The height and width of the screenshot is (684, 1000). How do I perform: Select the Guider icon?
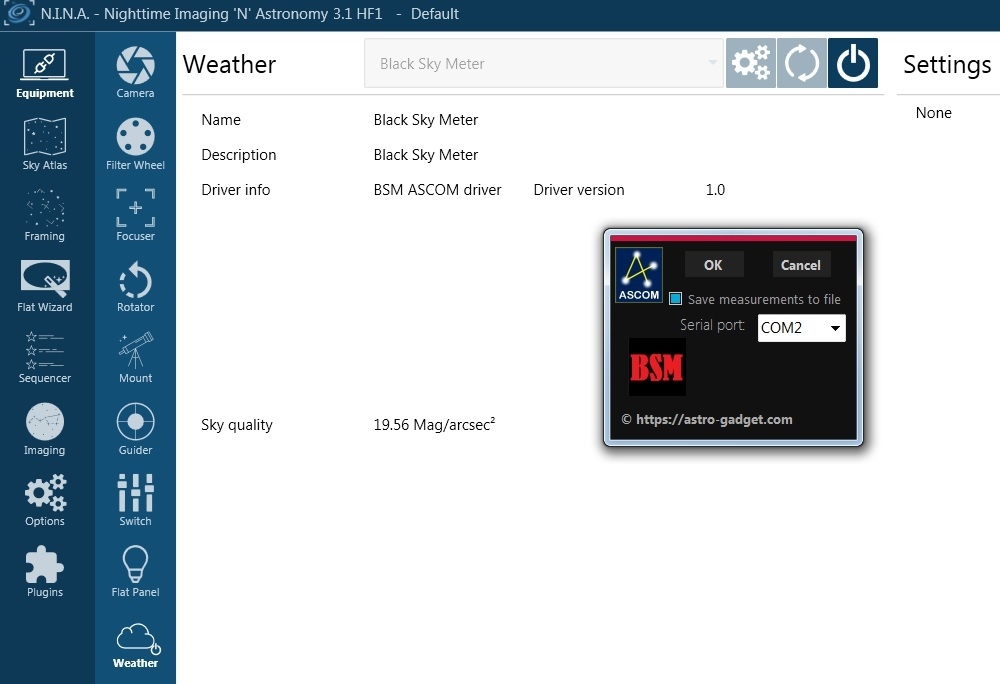click(135, 429)
